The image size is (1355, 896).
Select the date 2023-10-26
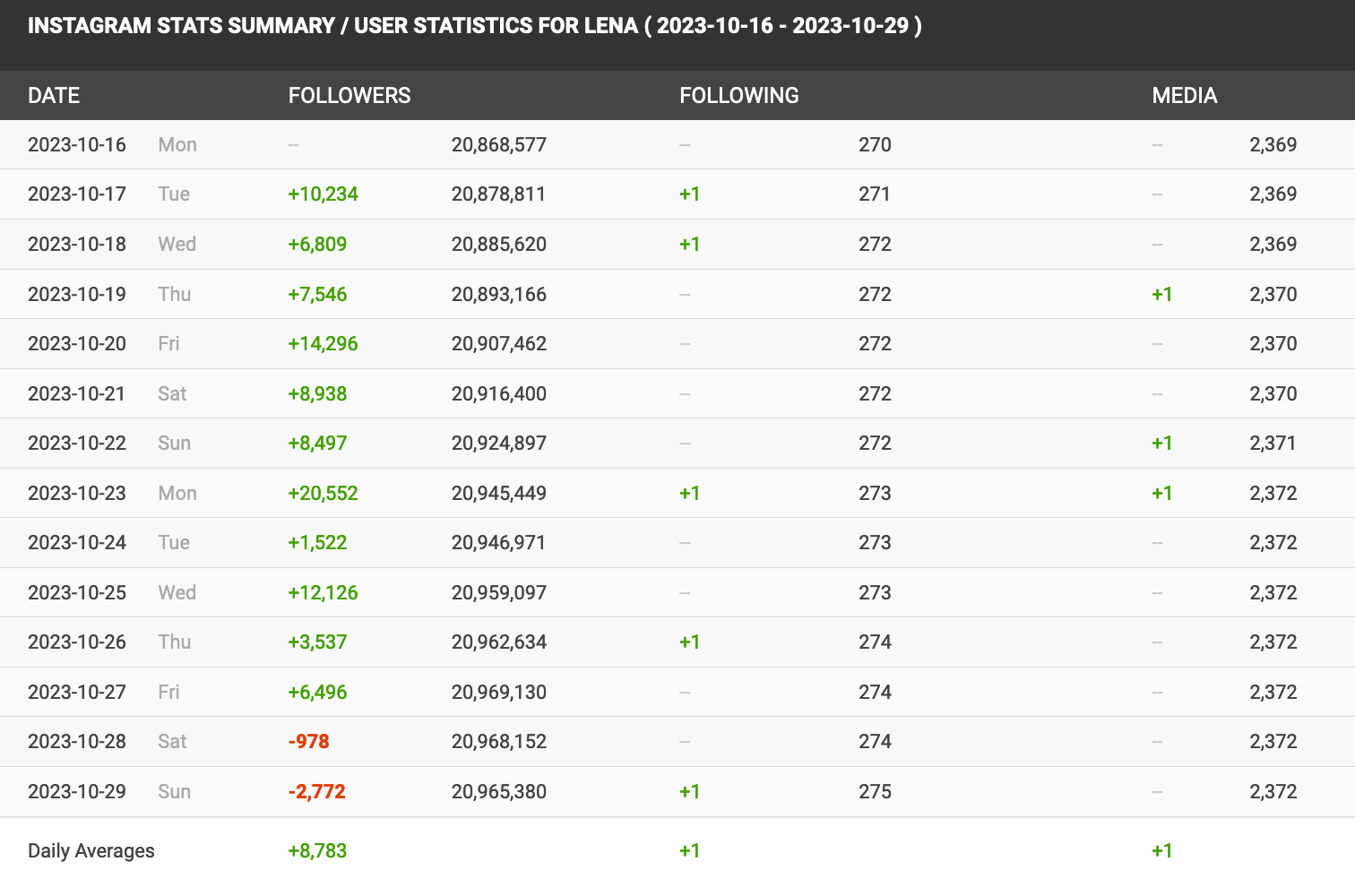77,642
